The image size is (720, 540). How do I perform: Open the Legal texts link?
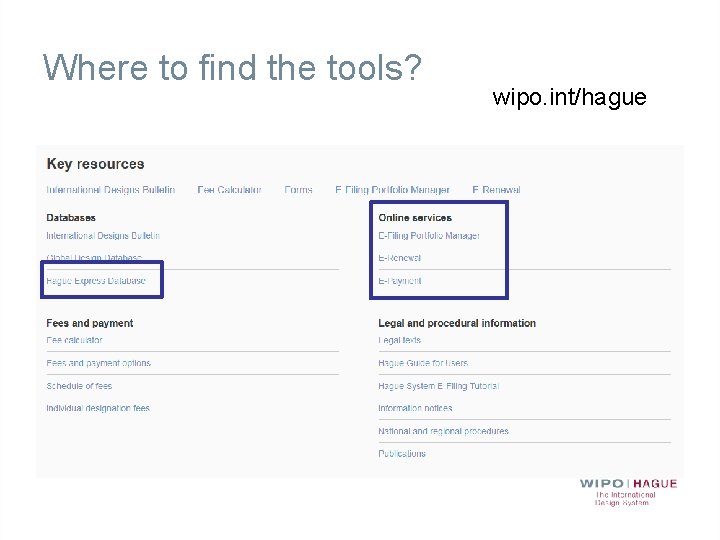coord(399,340)
